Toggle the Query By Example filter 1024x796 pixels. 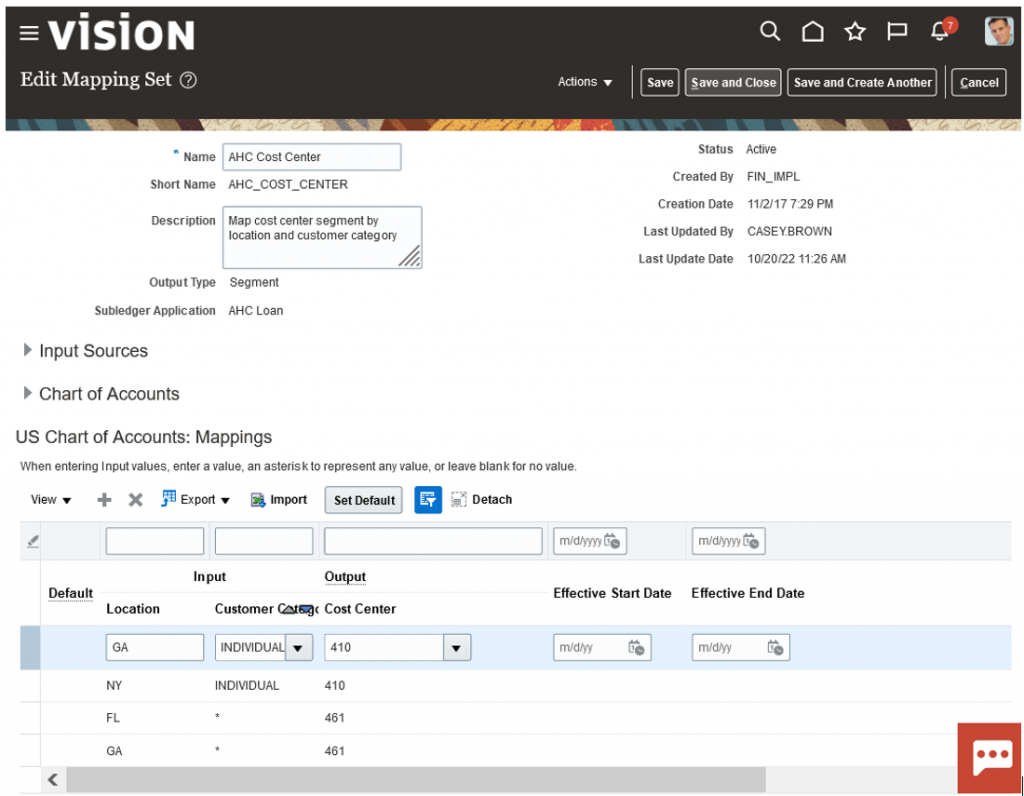coord(427,499)
